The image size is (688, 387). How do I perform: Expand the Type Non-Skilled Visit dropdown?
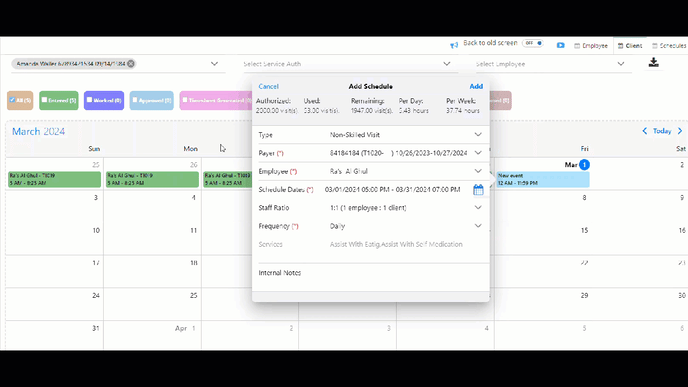click(x=478, y=135)
